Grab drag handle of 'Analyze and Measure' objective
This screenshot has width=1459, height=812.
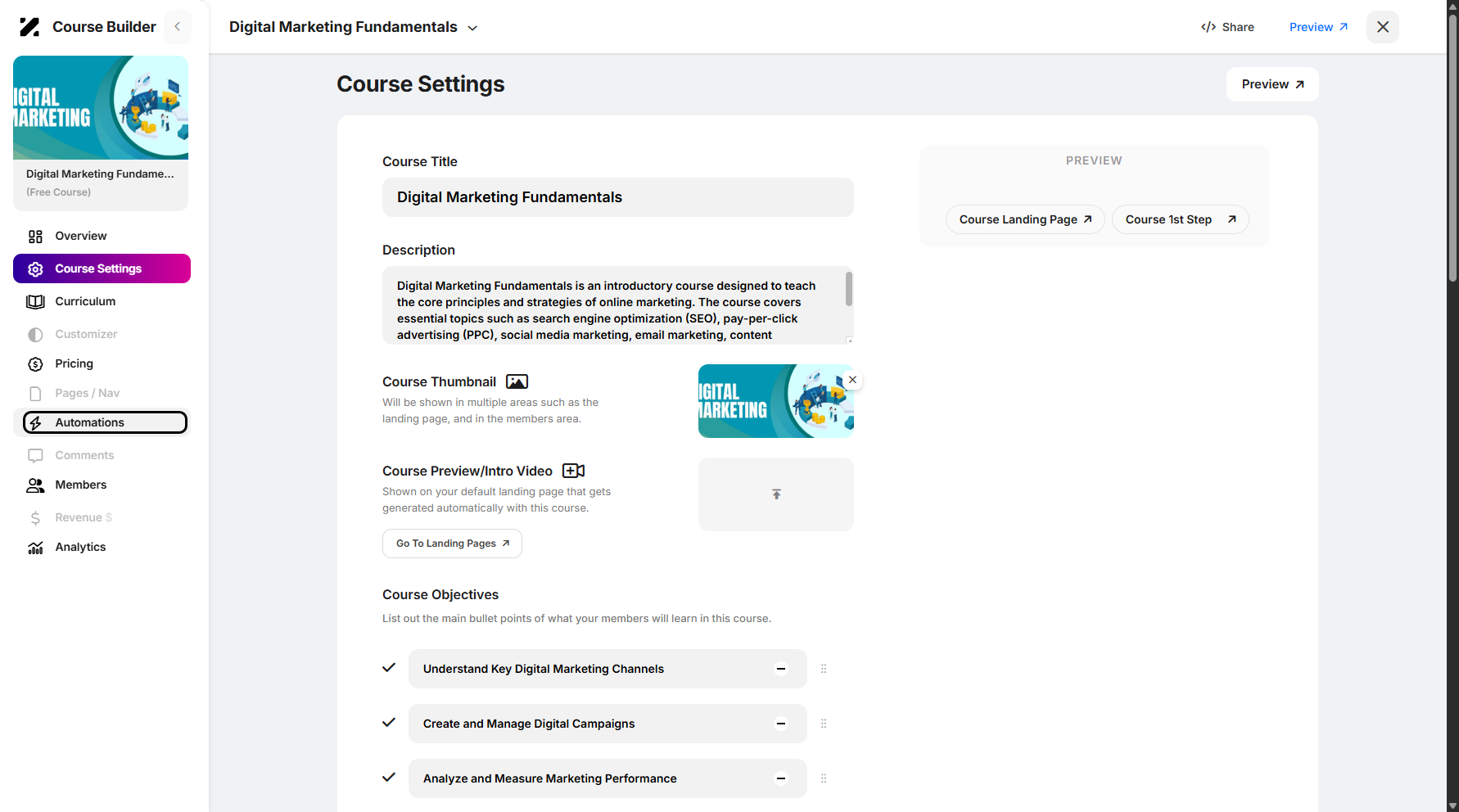point(824,778)
